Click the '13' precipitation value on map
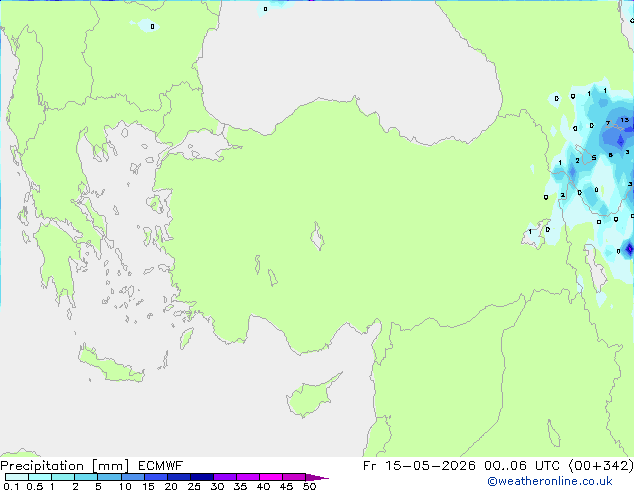 (x=625, y=120)
